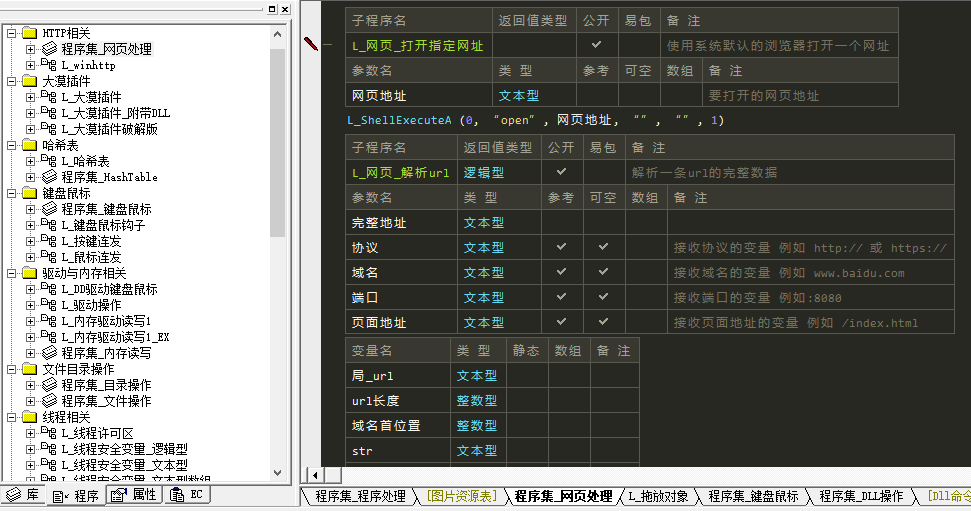Screen dimensions: 971x511
Task: Collapse the 哈希表 tree group
Action: [x=12, y=146]
